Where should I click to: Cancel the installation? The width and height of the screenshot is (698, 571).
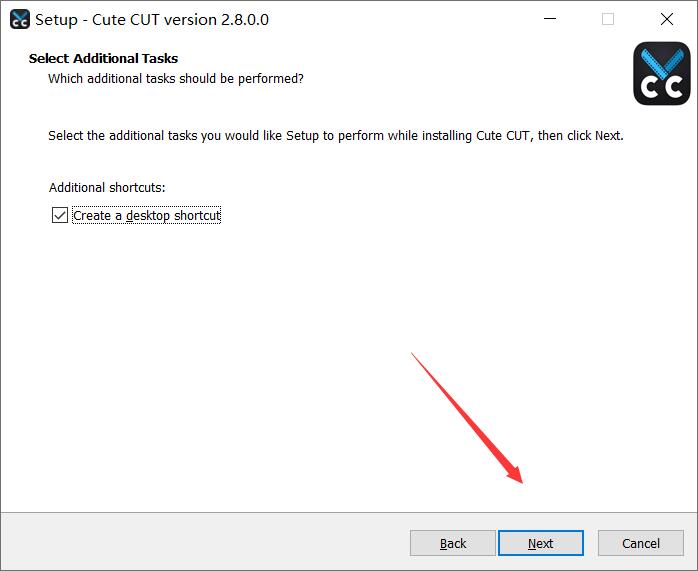(640, 543)
